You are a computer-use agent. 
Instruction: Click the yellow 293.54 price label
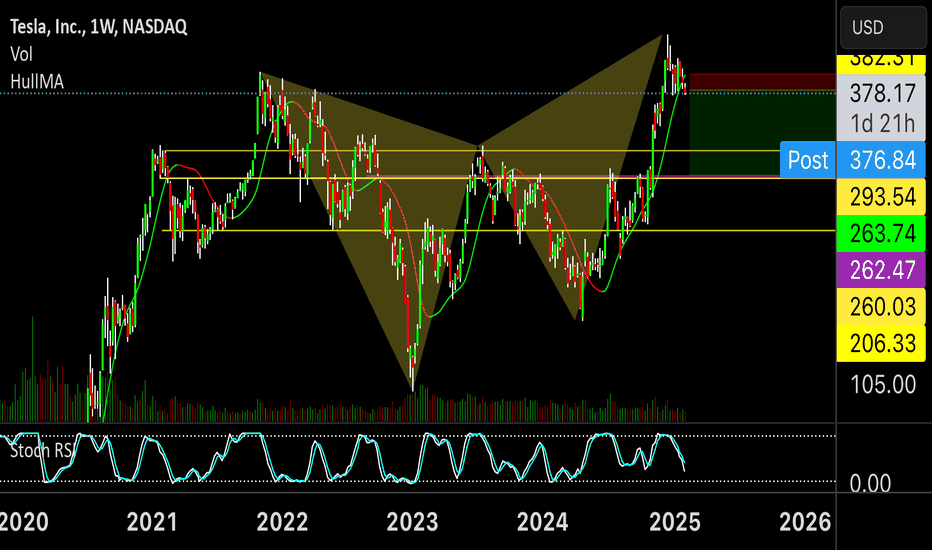[881, 197]
